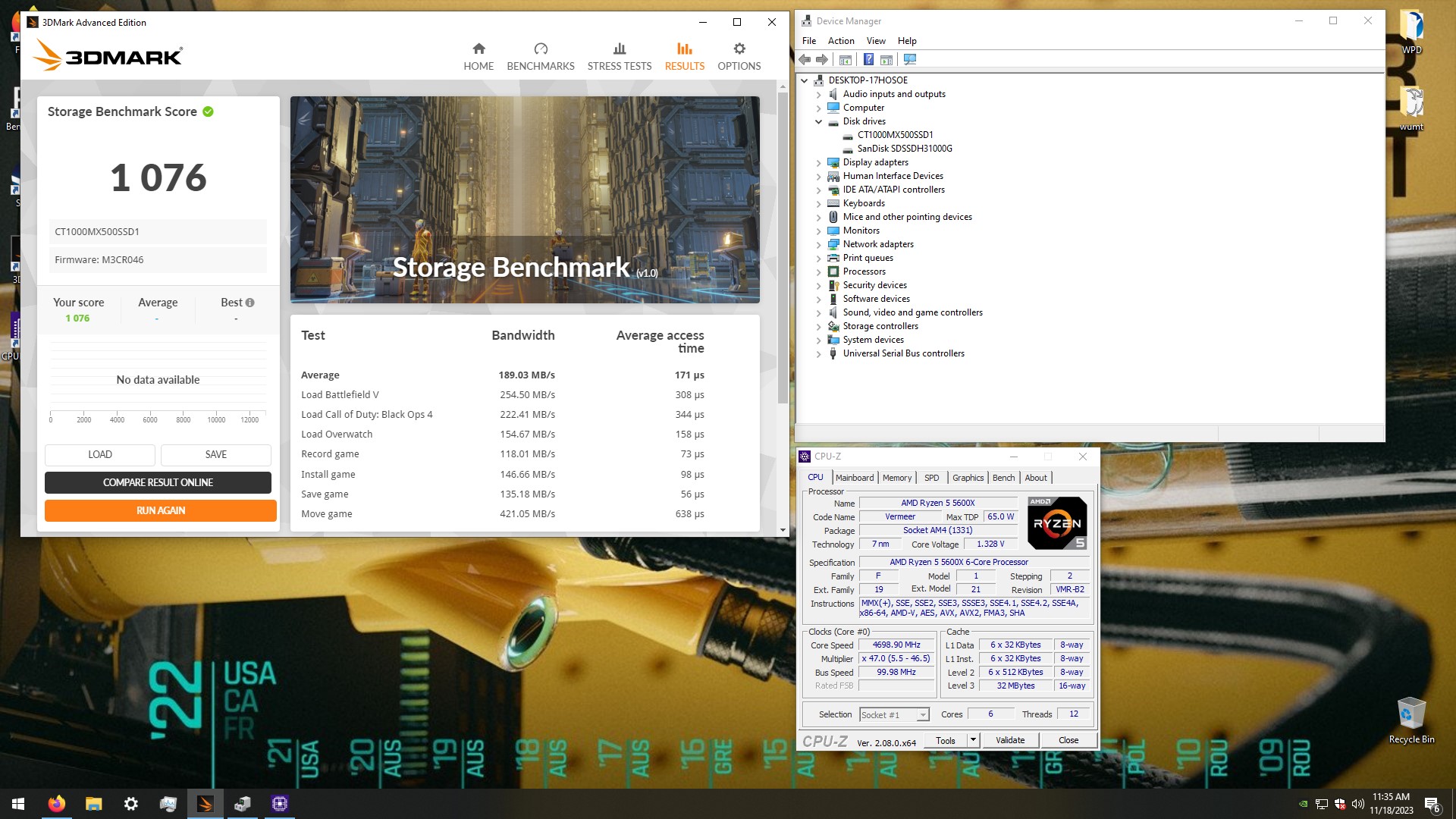Click the volume speaker tray icon
This screenshot has width=1456, height=819.
click(1357, 804)
